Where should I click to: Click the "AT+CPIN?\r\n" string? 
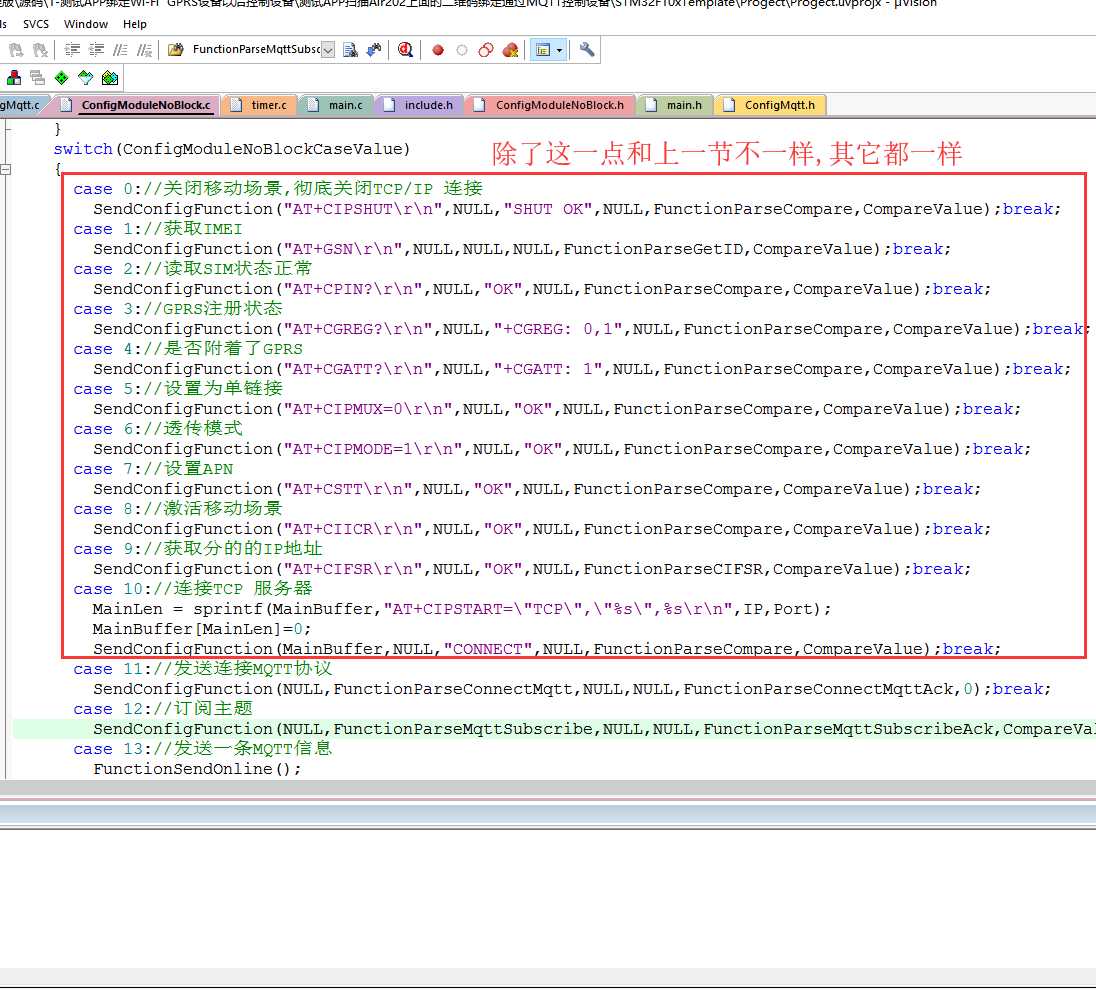click(353, 289)
